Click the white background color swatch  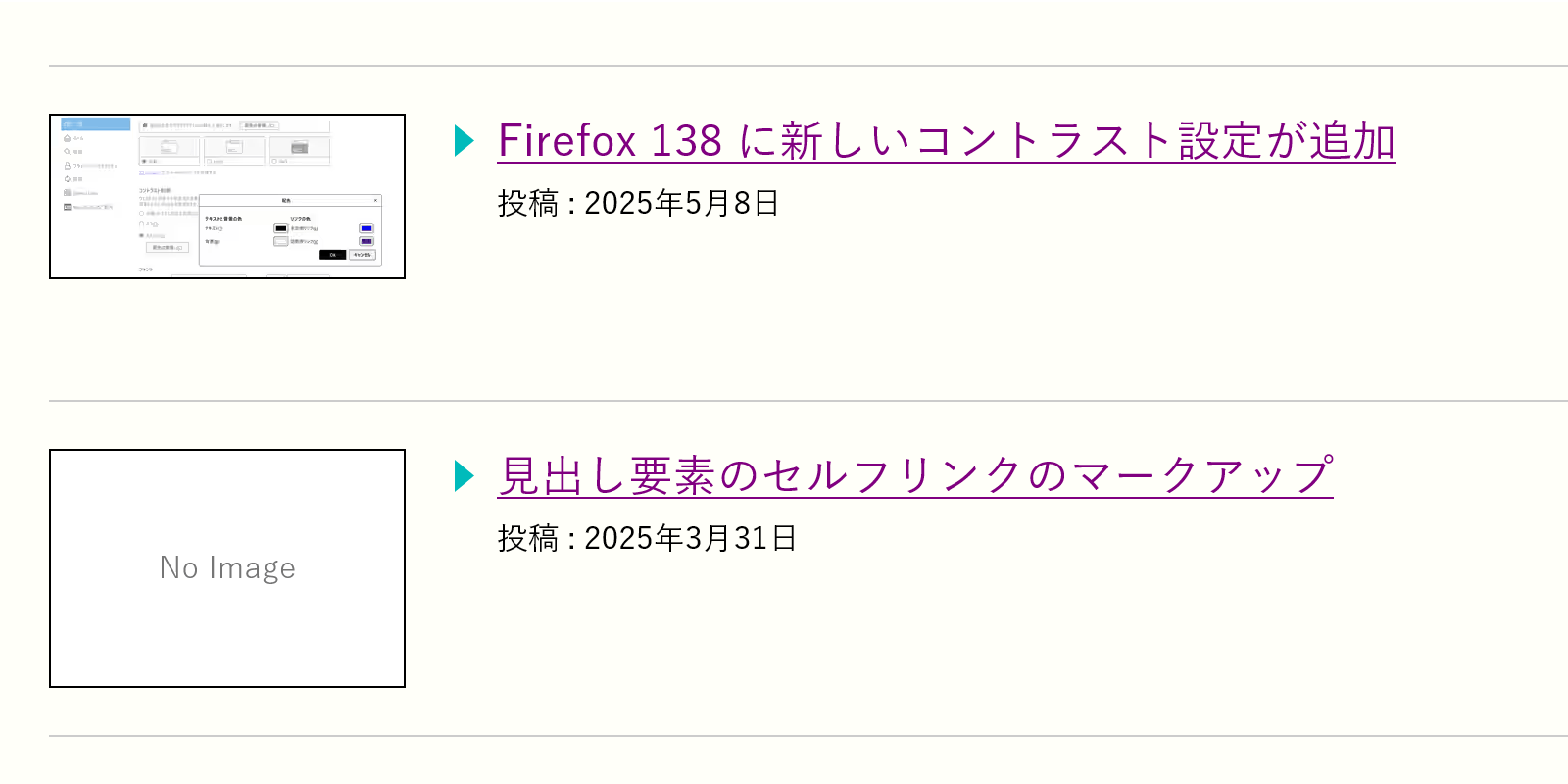coord(281,241)
